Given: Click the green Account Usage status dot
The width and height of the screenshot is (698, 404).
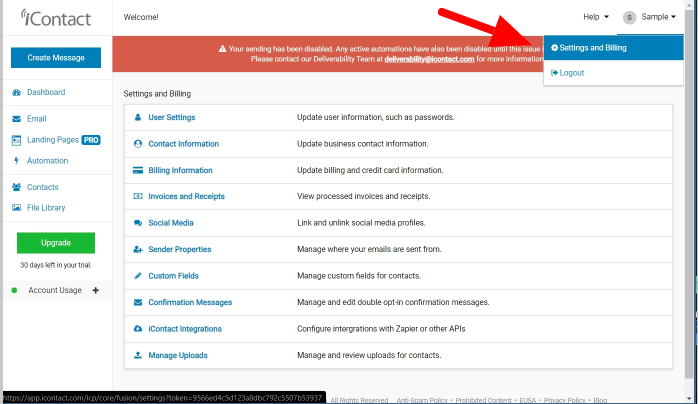Looking at the screenshot, I should click(x=14, y=290).
